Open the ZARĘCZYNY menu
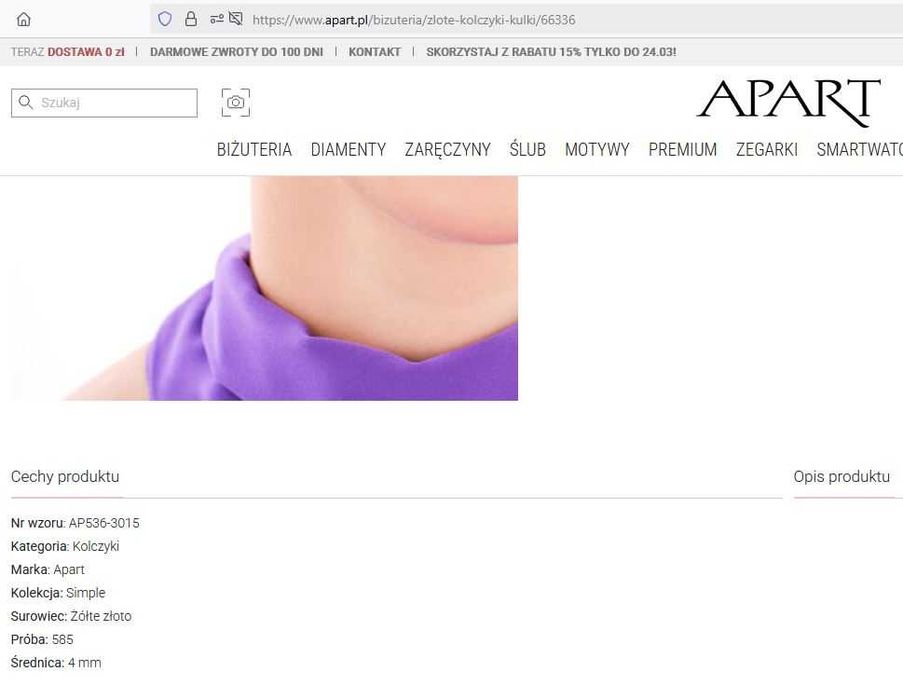903x700 pixels. tap(447, 150)
